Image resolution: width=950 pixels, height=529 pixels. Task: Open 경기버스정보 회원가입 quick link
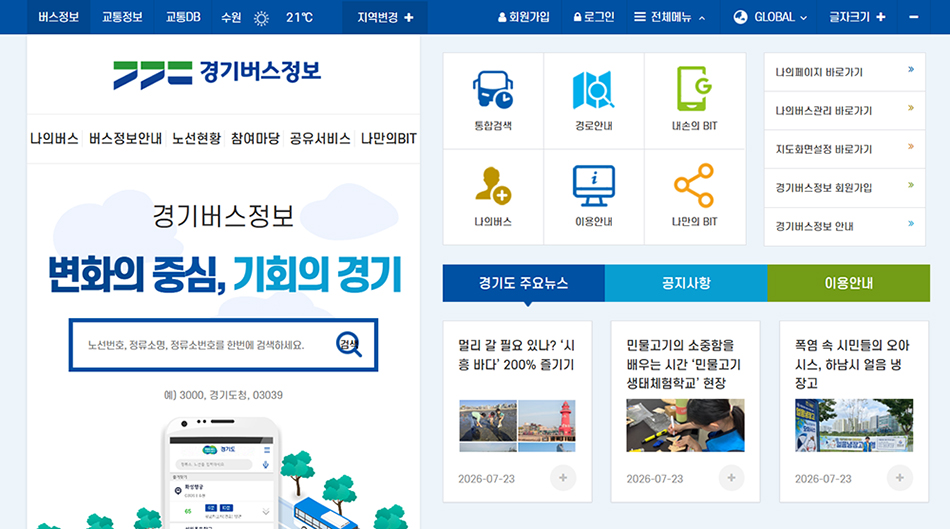[x=845, y=188]
